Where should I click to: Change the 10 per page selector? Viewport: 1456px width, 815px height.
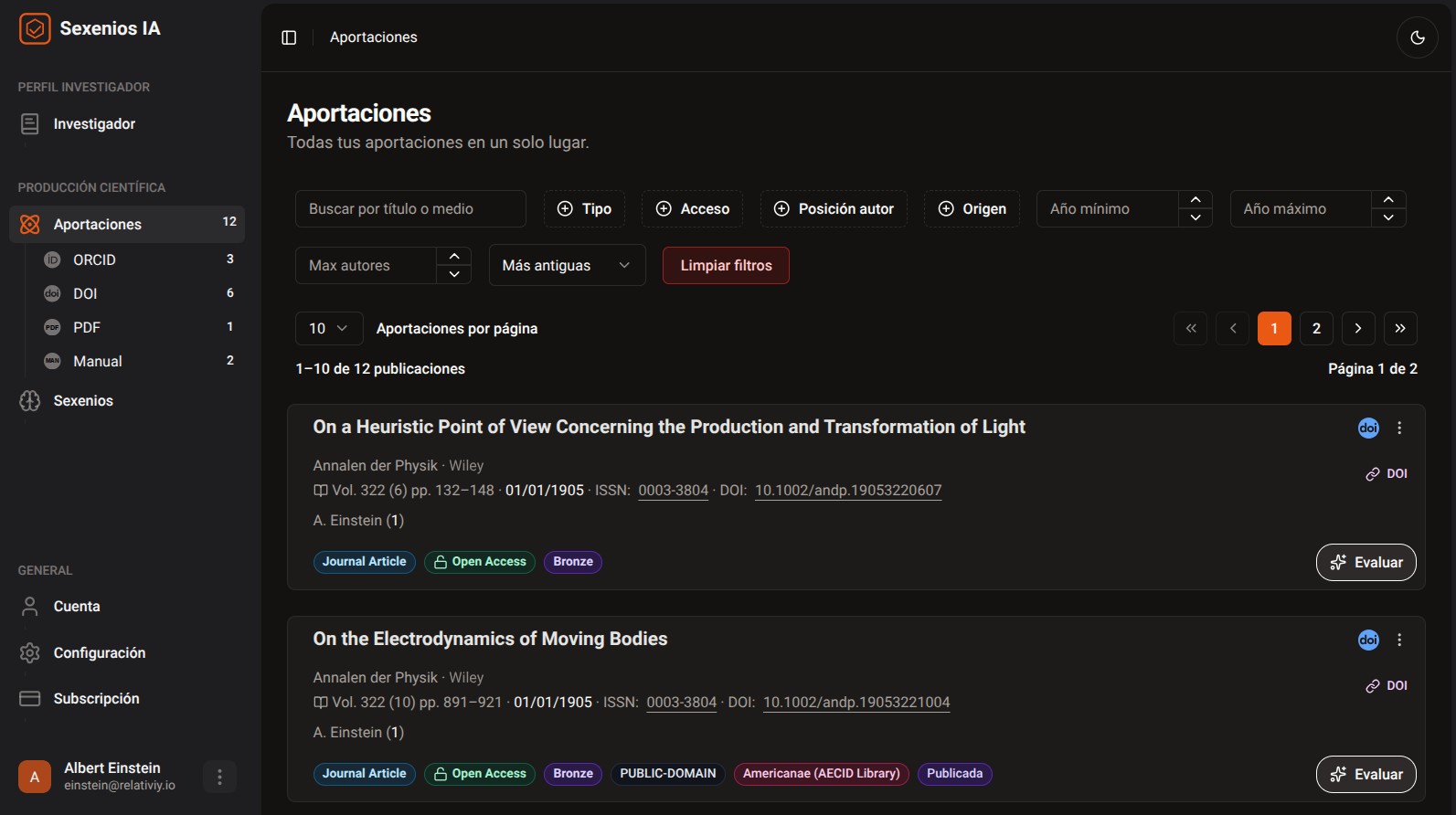click(328, 328)
